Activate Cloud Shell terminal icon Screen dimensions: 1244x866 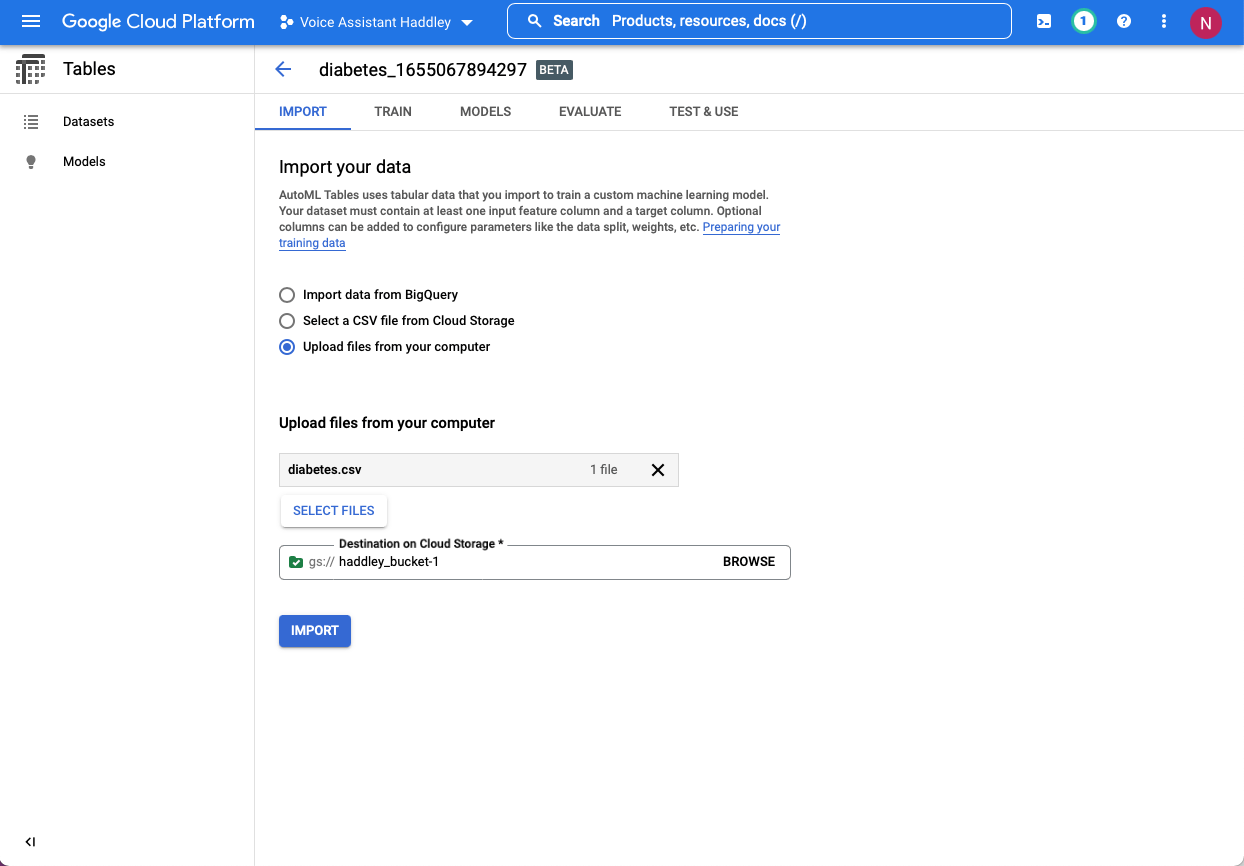pyautogui.click(x=1044, y=21)
